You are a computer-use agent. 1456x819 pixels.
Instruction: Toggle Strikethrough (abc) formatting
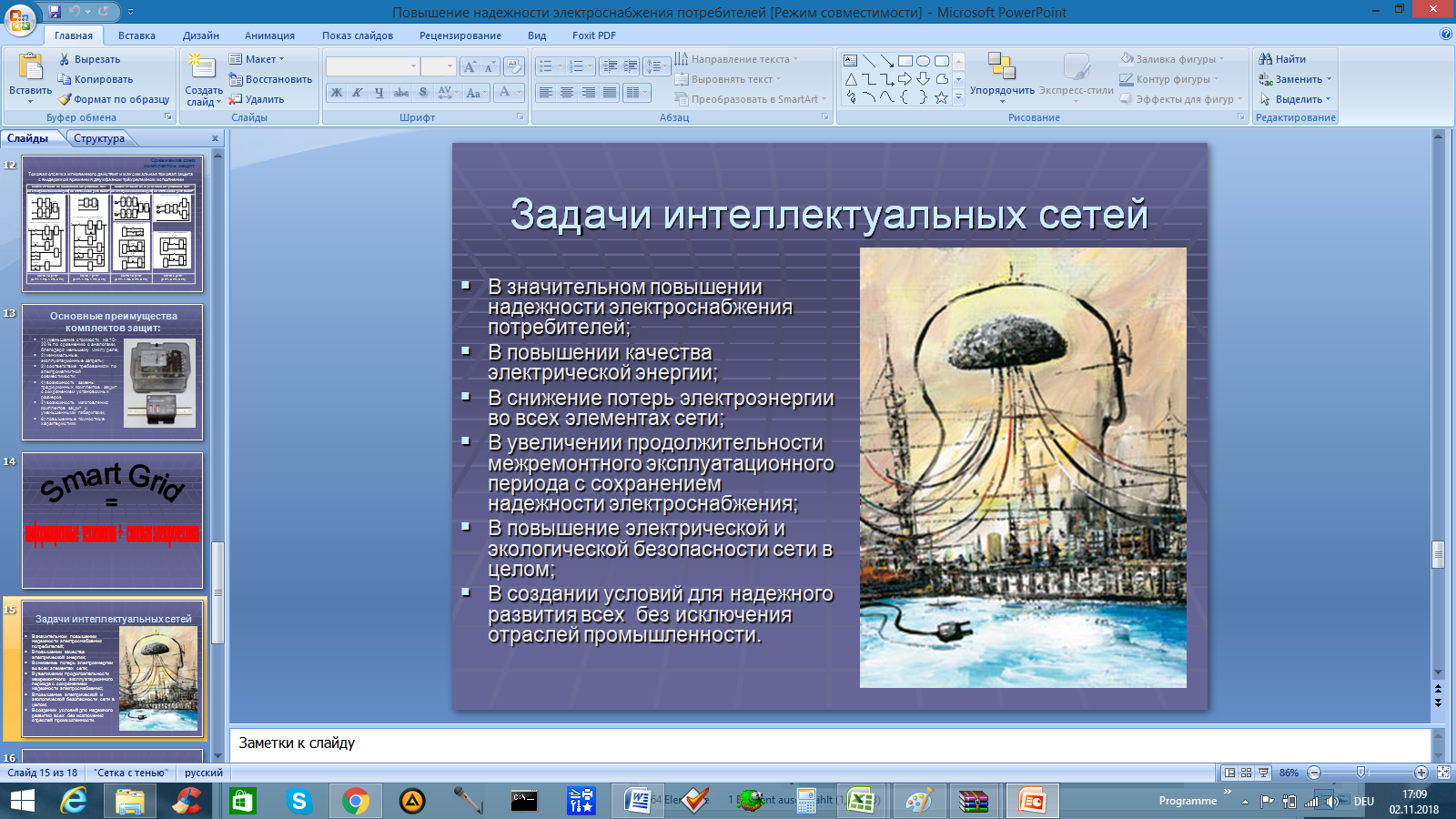(x=401, y=93)
